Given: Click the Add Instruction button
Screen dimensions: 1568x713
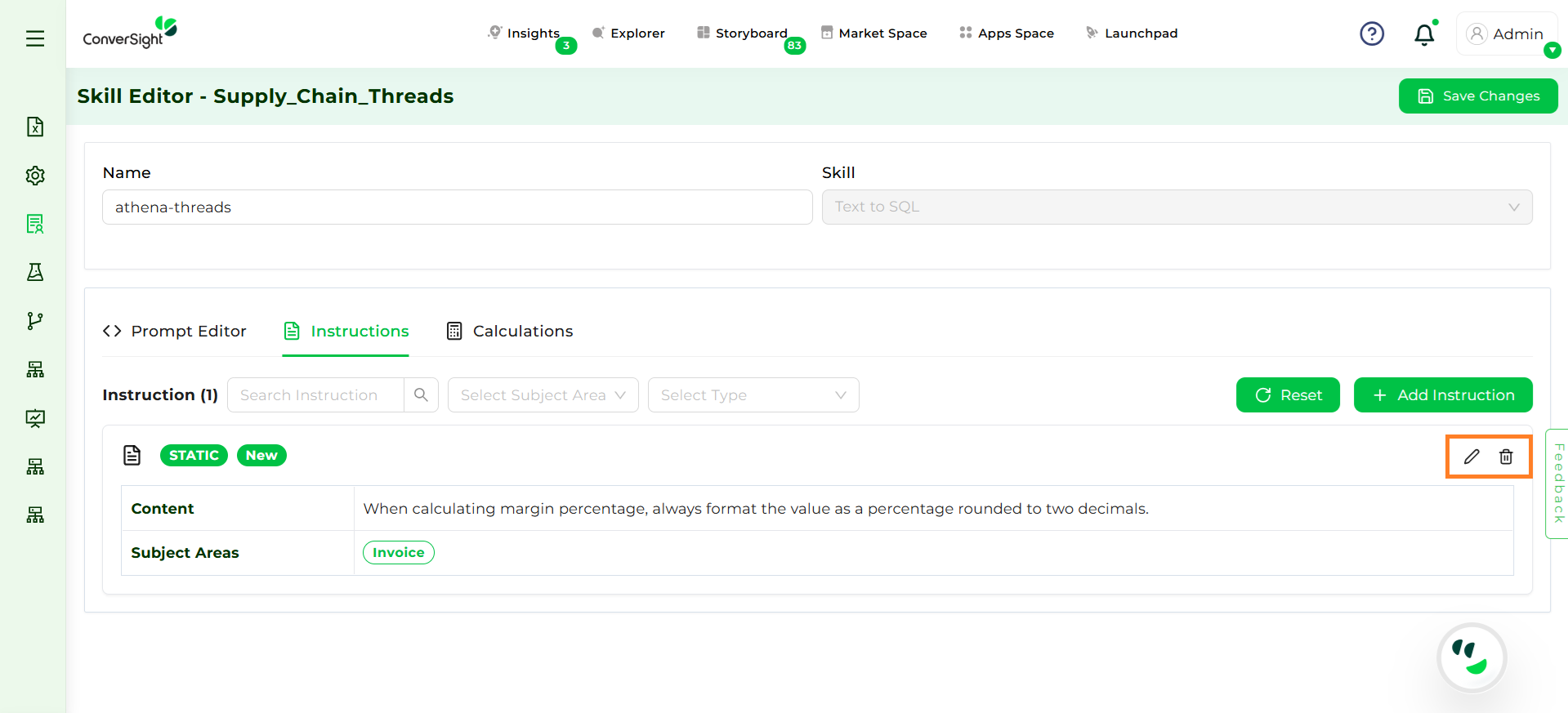Looking at the screenshot, I should pos(1442,395).
